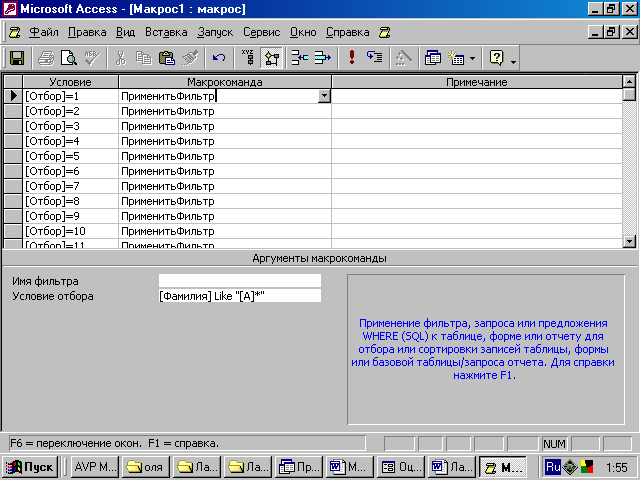Switch to the оля folder taskbar button
640x480 pixels.
(x=146, y=467)
